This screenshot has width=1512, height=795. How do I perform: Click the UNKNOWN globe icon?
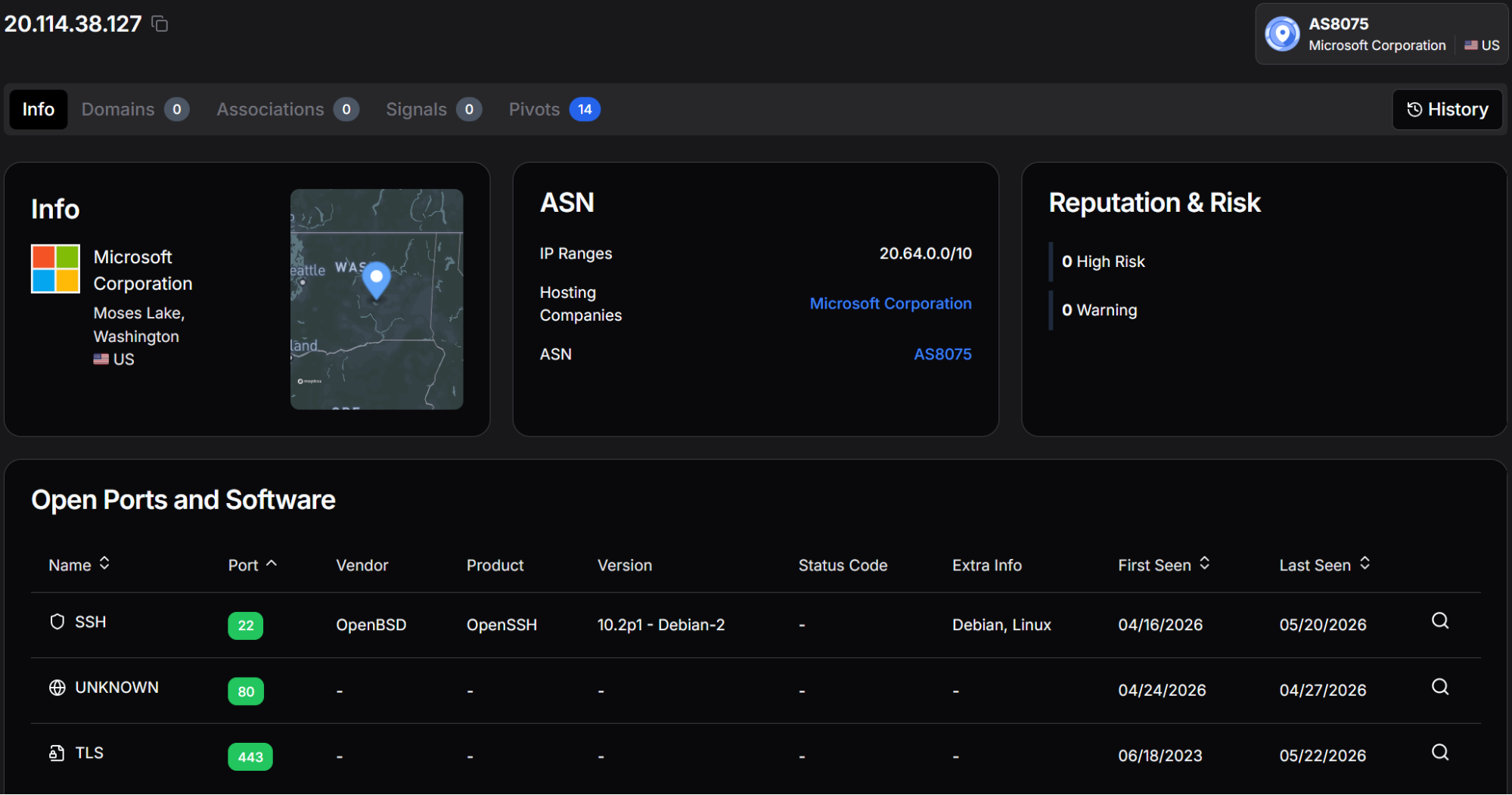point(57,688)
